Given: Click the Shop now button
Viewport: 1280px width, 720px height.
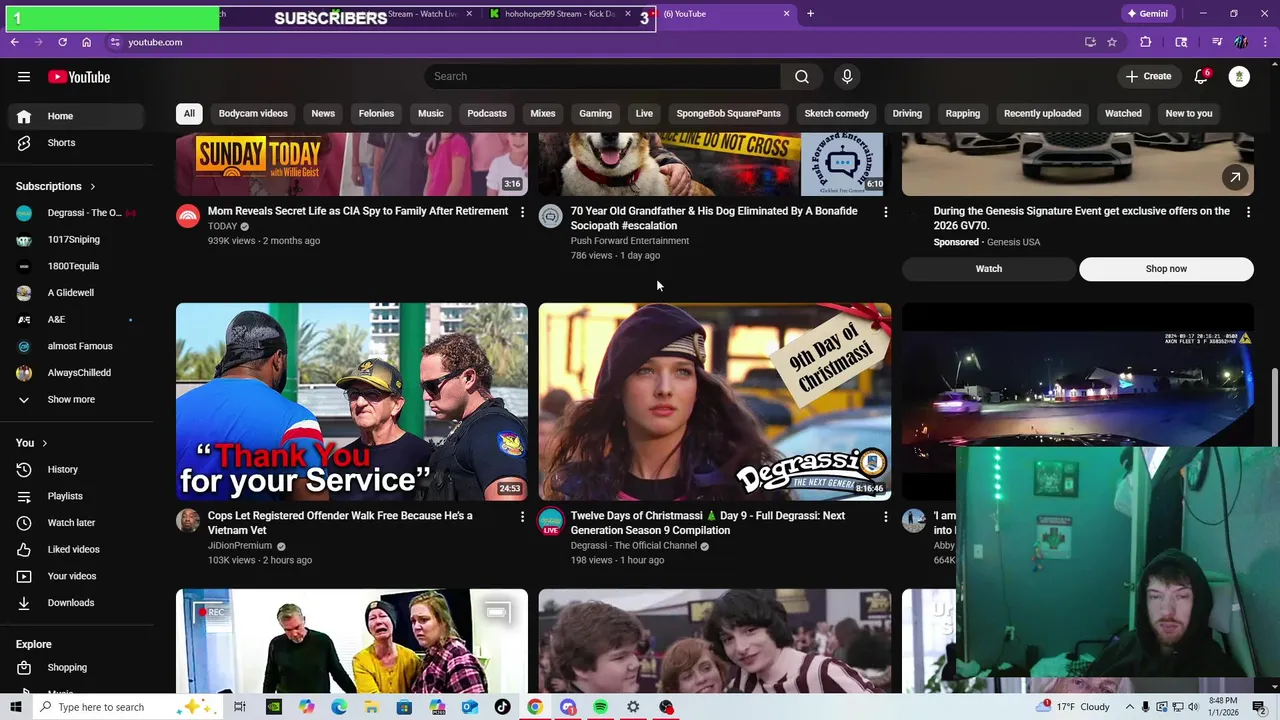Looking at the screenshot, I should point(1166,269).
